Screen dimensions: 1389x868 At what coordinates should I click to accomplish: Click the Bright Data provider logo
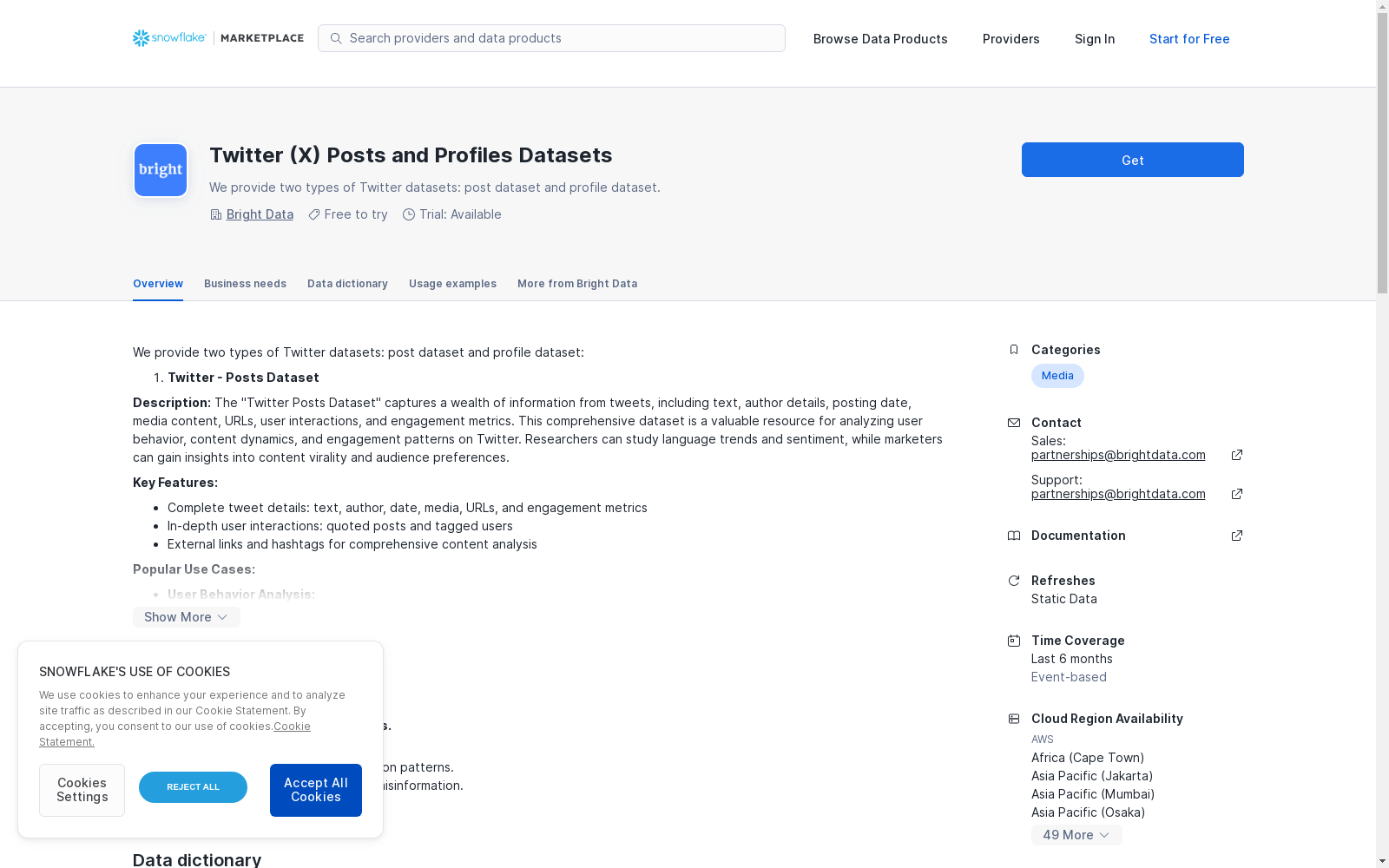[161, 170]
